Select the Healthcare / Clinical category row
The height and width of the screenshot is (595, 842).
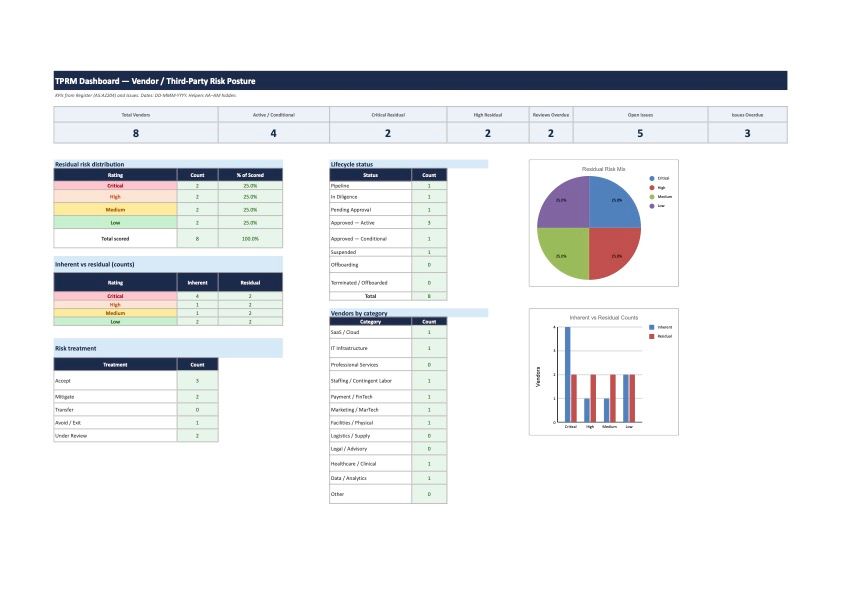click(x=388, y=463)
